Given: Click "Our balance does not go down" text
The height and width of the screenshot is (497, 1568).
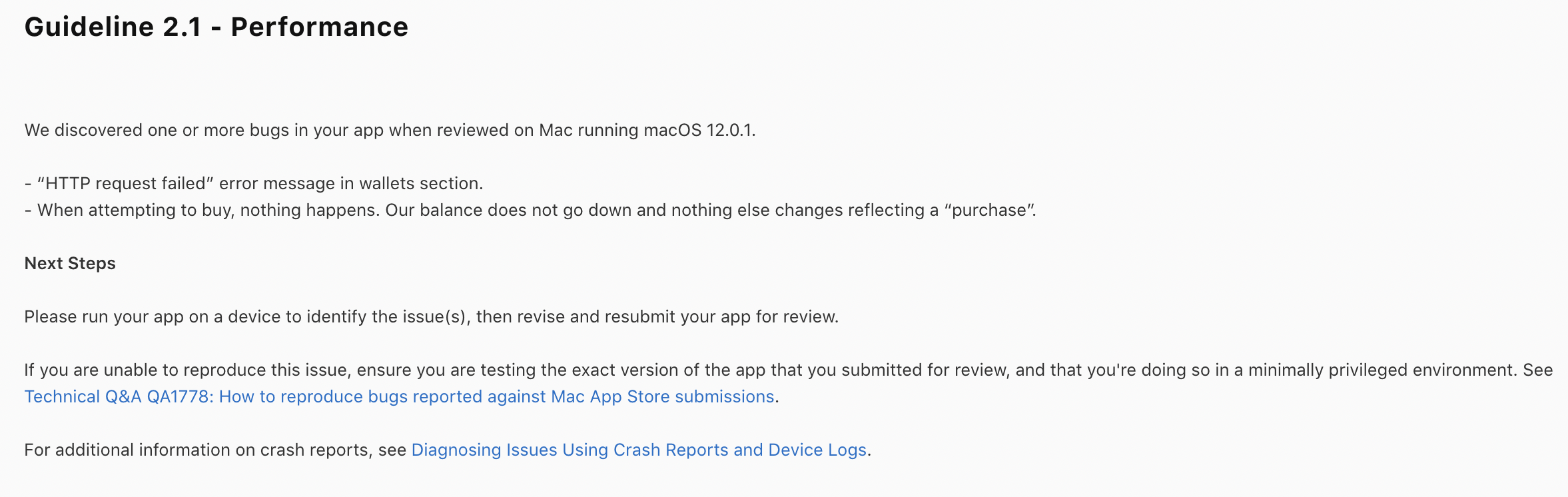Looking at the screenshot, I should pyautogui.click(x=508, y=211).
